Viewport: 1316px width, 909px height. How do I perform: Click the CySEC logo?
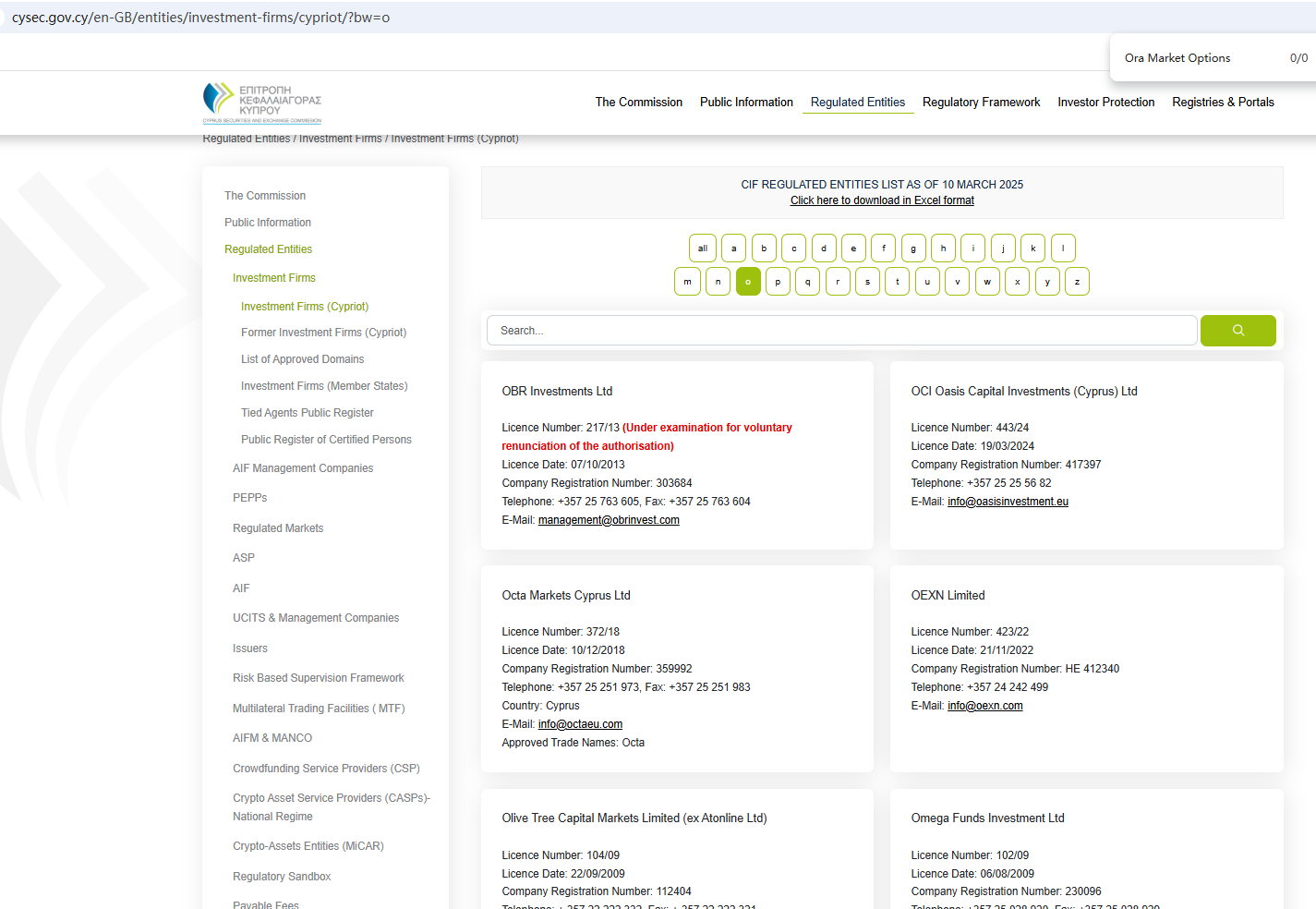262,103
